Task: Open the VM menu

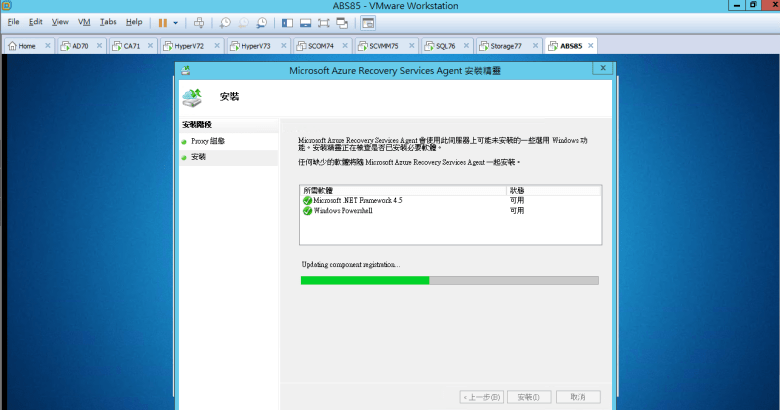Action: 84,22
